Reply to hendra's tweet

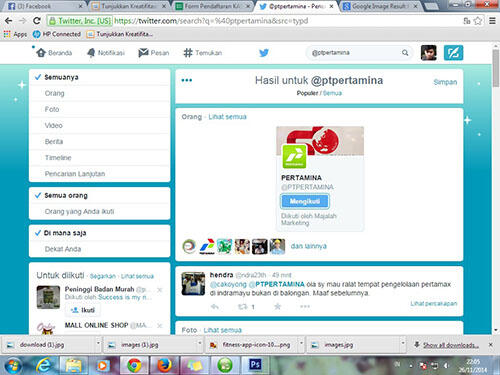point(215,306)
